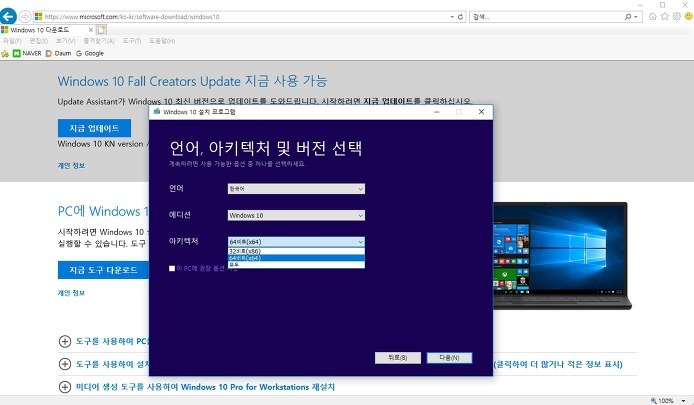694x405 pixels.
Task: Open the zoom level 100% control
Action: [x=668, y=401]
